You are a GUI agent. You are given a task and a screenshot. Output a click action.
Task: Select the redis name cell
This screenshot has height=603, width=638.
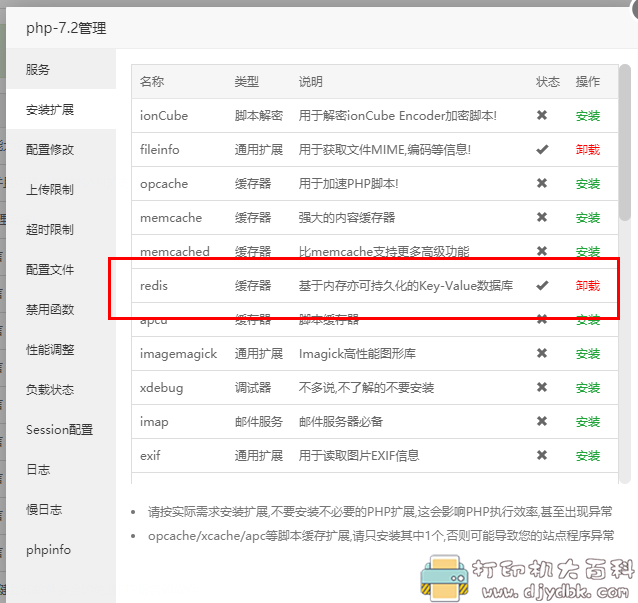154,286
